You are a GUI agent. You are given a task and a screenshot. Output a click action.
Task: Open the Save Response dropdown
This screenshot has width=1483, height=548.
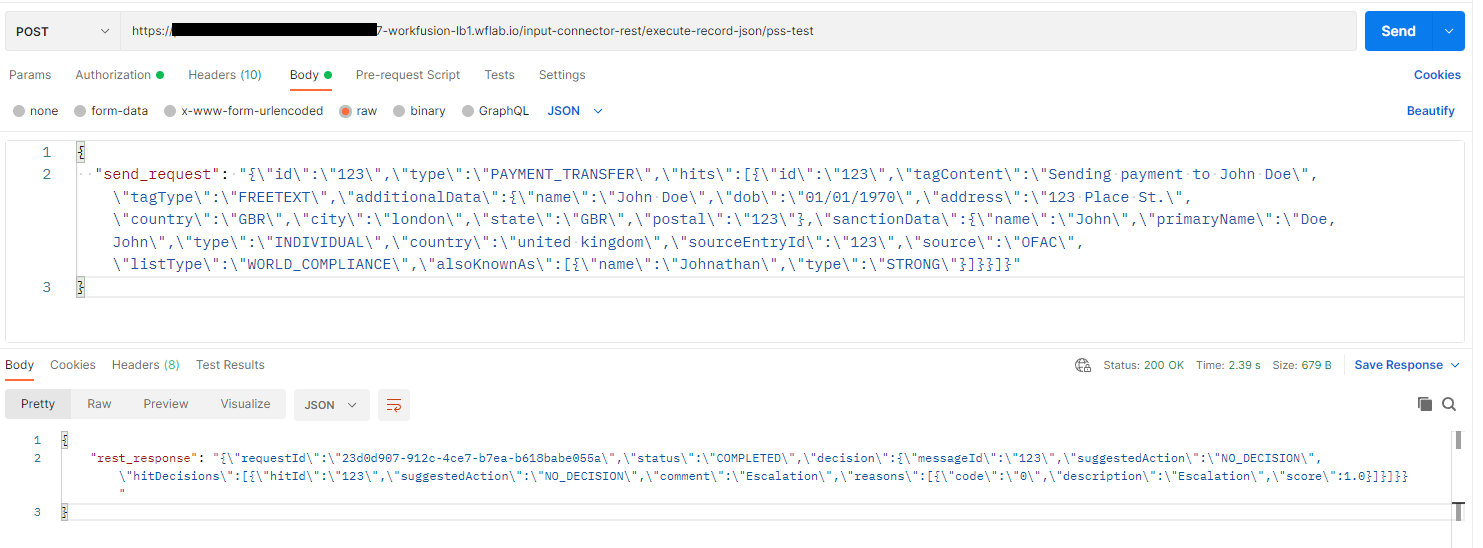tap(1407, 365)
